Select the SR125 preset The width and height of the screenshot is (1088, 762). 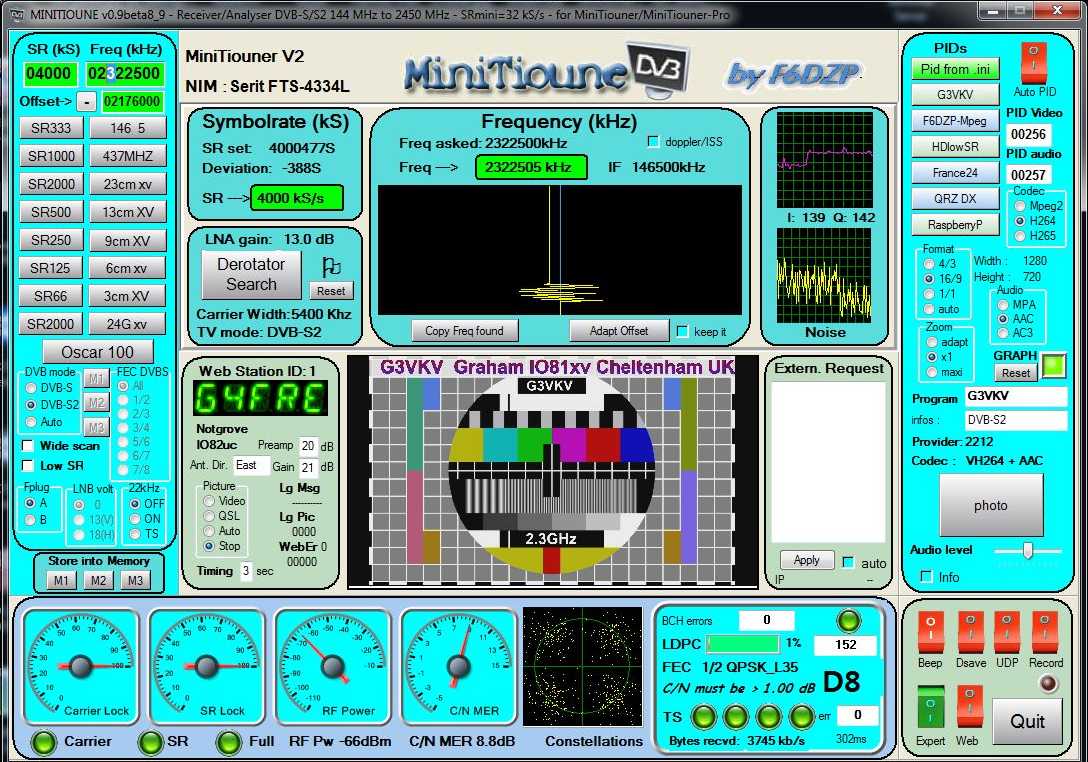(51, 268)
